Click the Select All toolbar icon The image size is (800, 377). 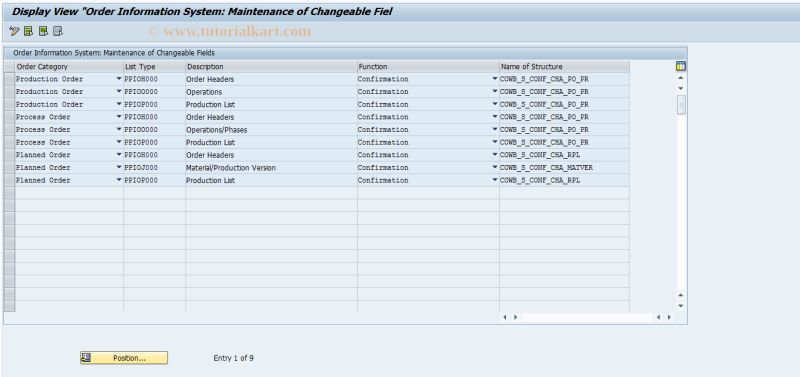coord(29,32)
